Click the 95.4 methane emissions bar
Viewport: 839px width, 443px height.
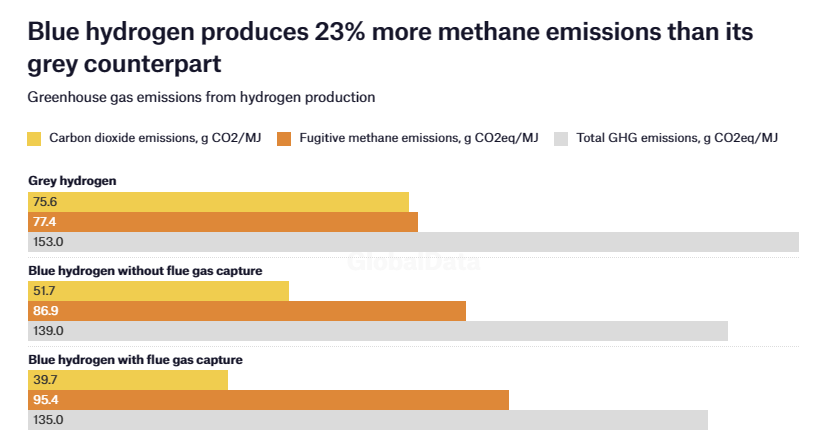(268, 400)
